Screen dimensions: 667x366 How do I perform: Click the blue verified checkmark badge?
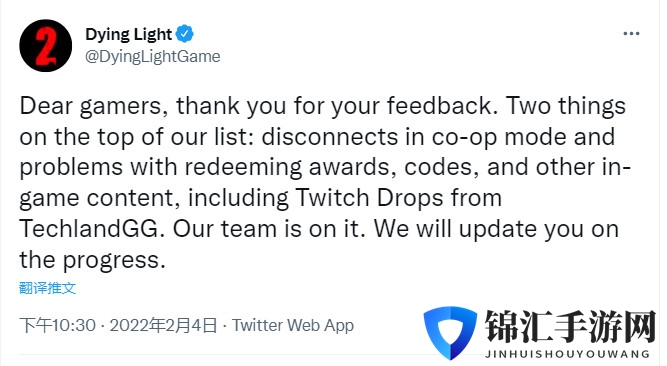185,34
